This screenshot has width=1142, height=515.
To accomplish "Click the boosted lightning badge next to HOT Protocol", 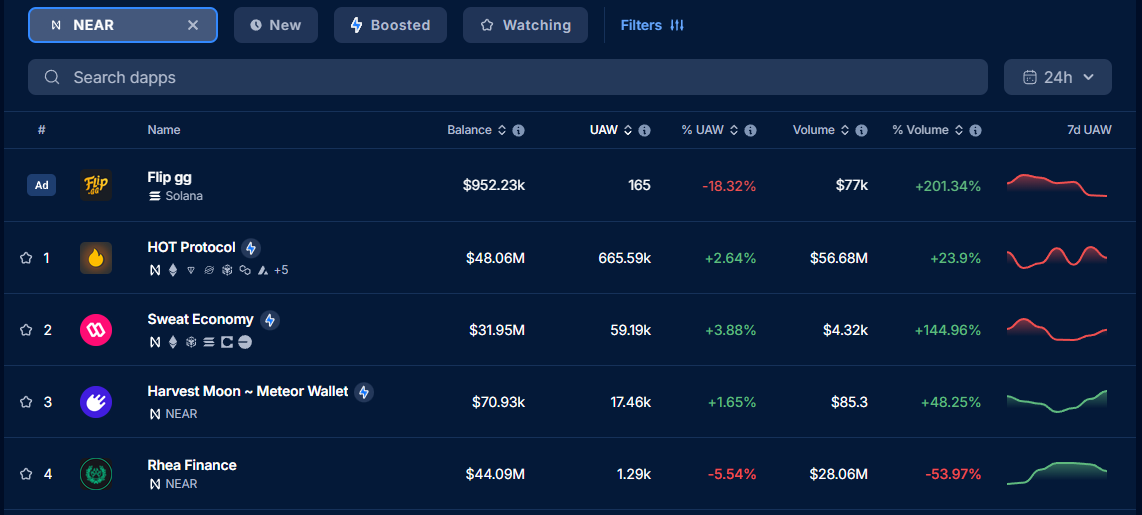I will 251,248.
